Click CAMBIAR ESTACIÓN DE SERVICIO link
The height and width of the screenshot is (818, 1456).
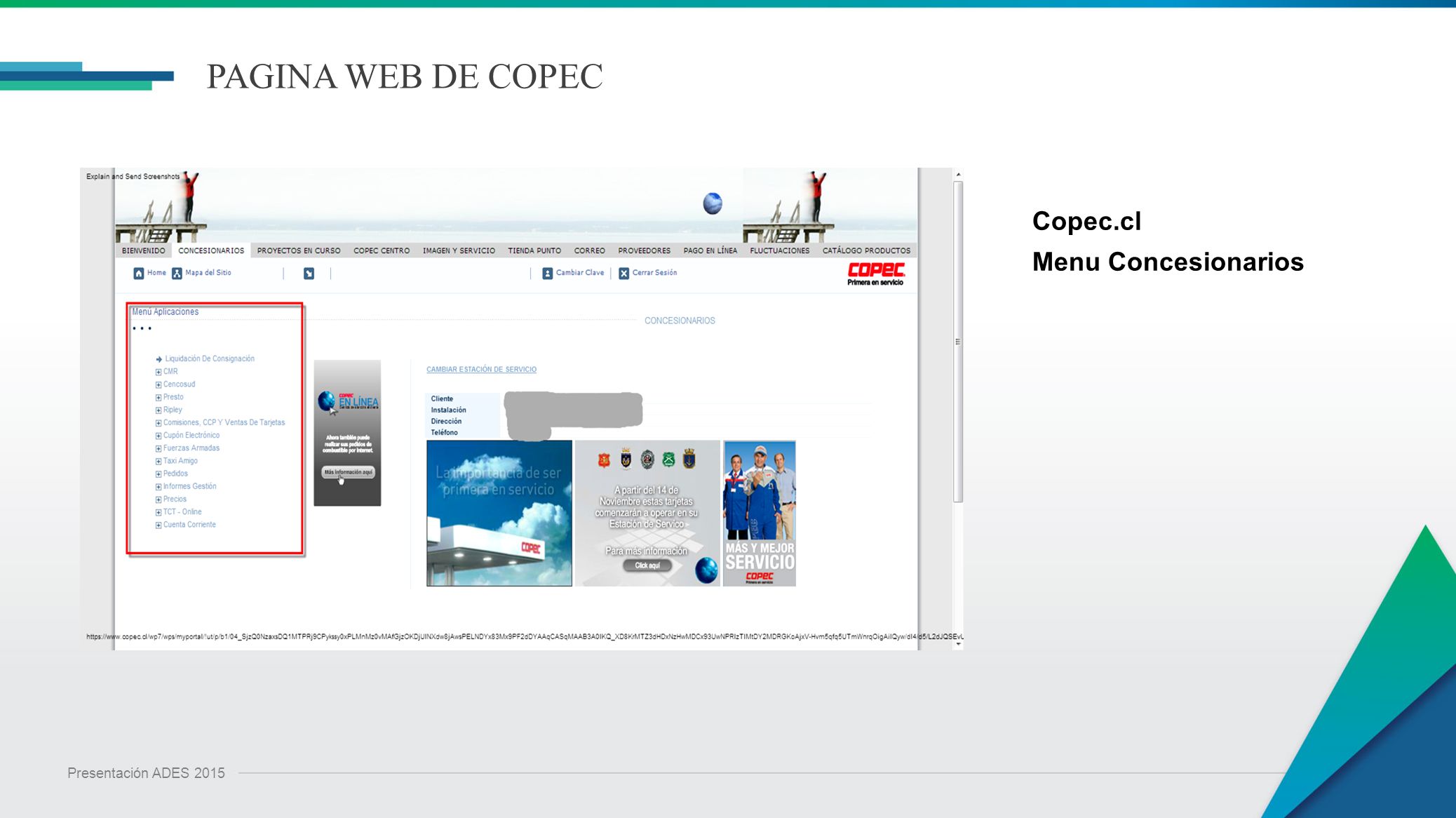point(482,370)
